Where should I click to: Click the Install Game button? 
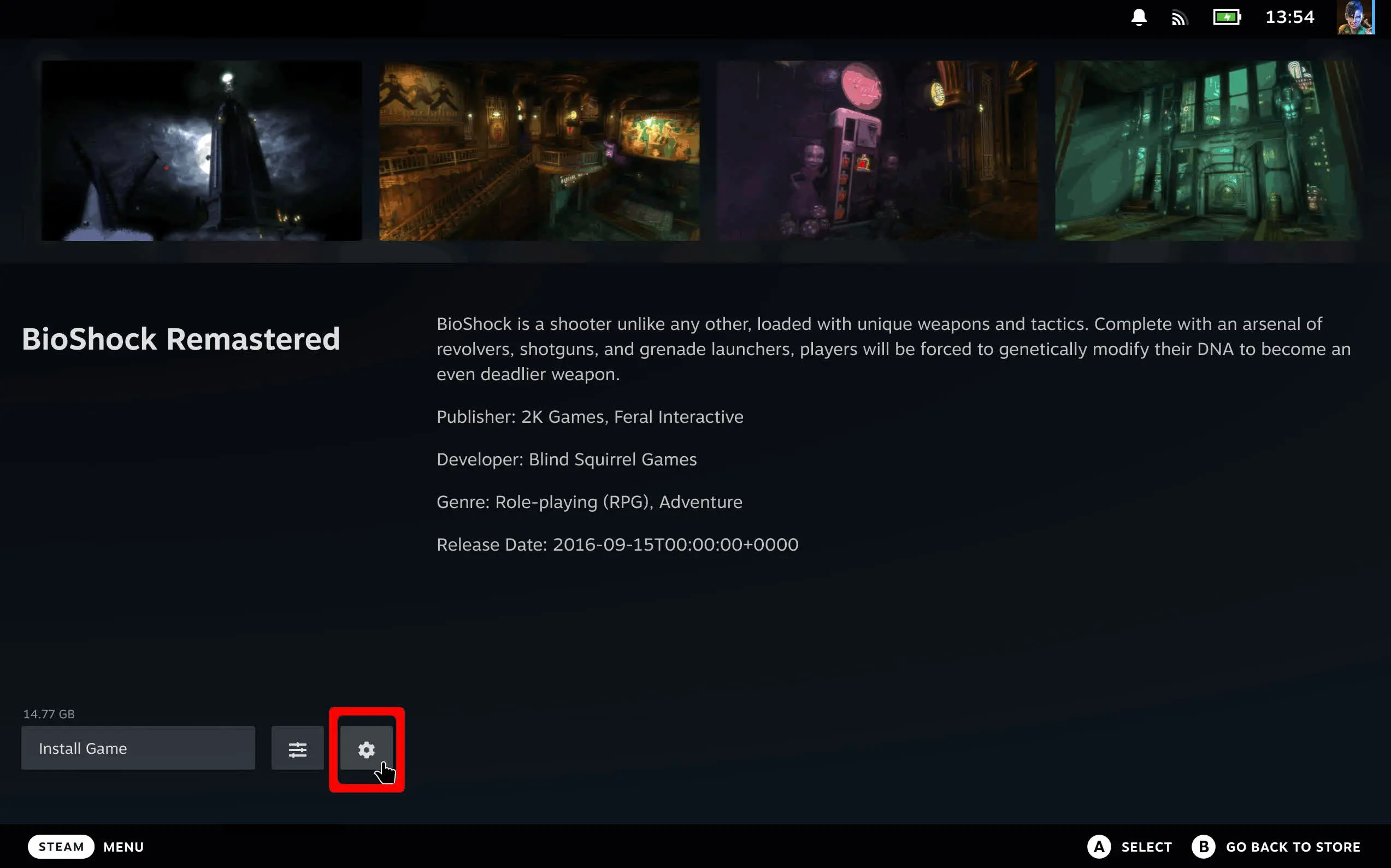point(138,748)
